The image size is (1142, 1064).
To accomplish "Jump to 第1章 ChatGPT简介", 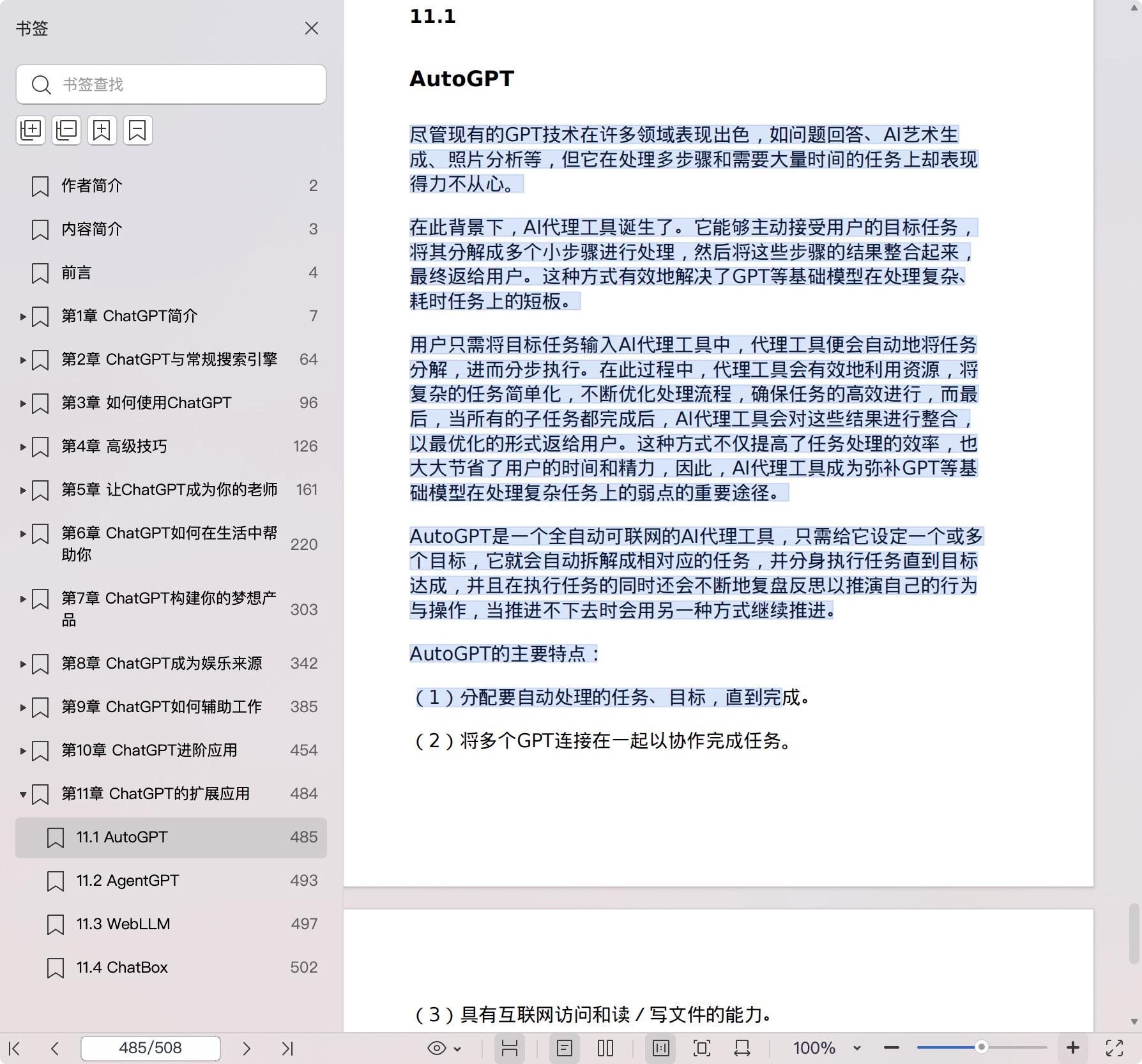I will tap(130, 316).
